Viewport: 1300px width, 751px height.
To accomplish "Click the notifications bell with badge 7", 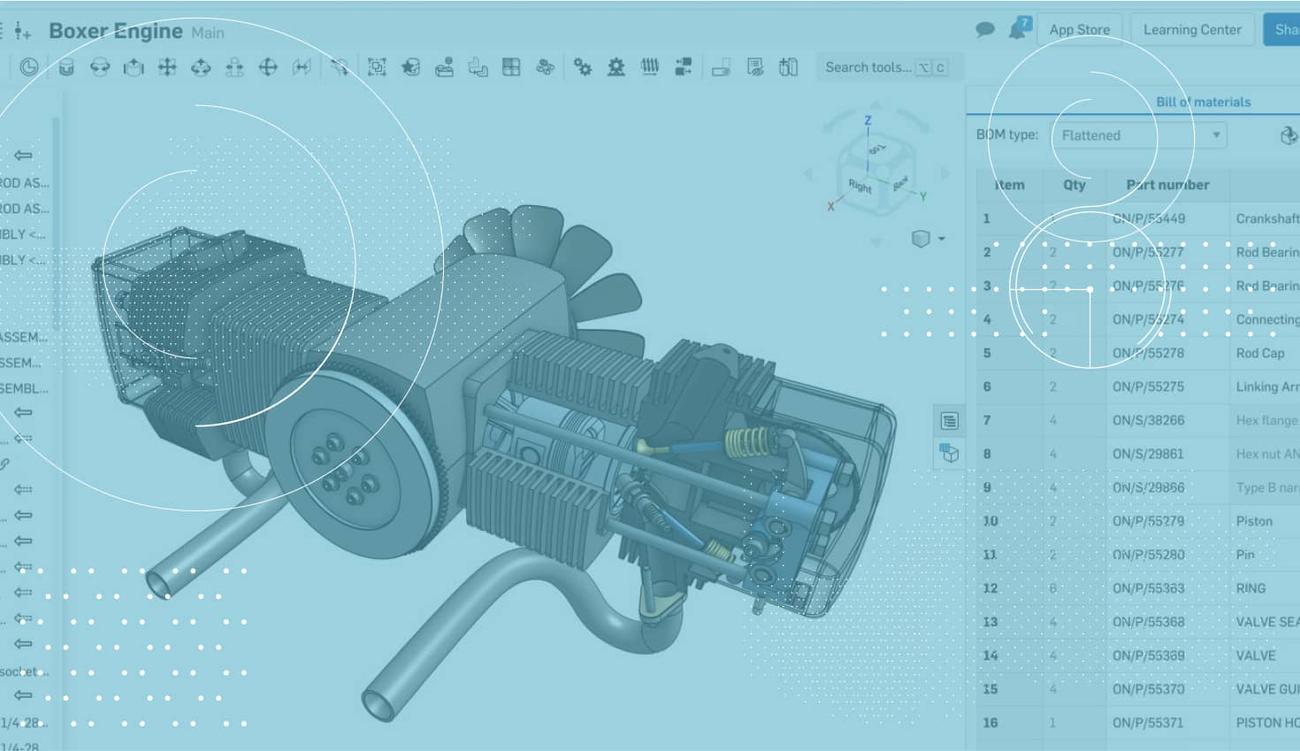I will click(x=1018, y=29).
